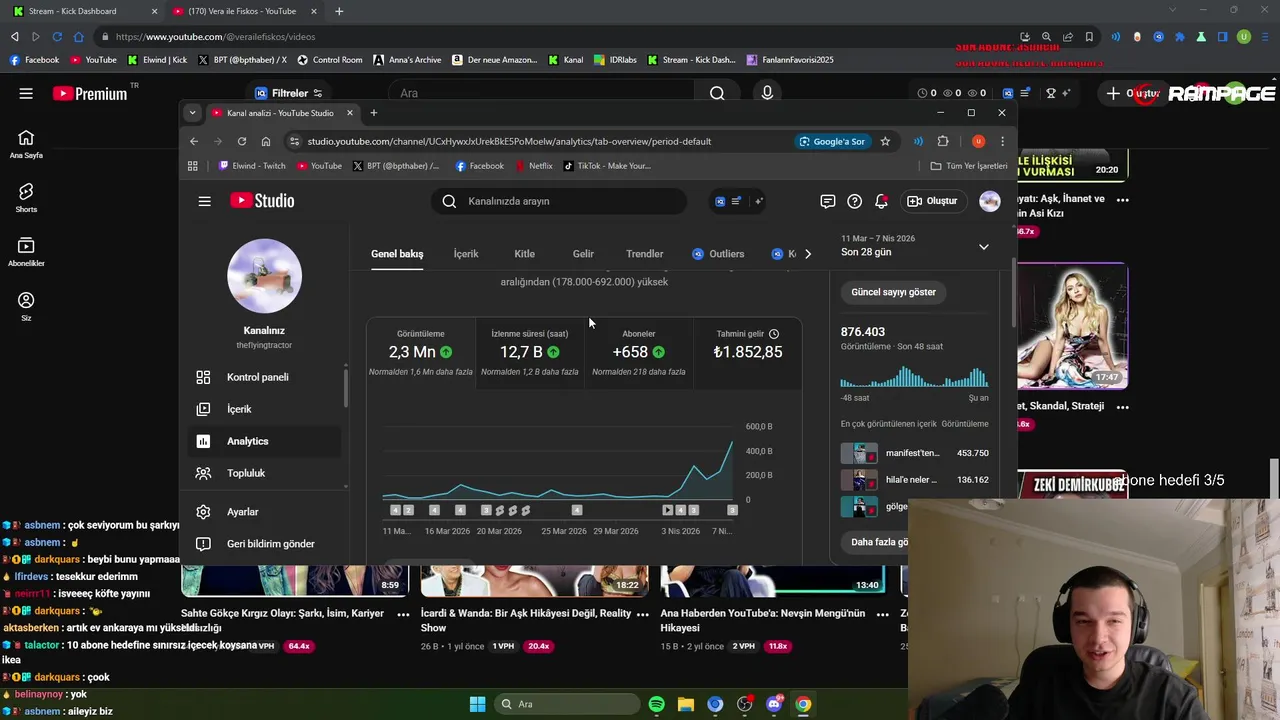Select Analytics in the Studio sidebar
The height and width of the screenshot is (720, 1280).
[x=264, y=441]
